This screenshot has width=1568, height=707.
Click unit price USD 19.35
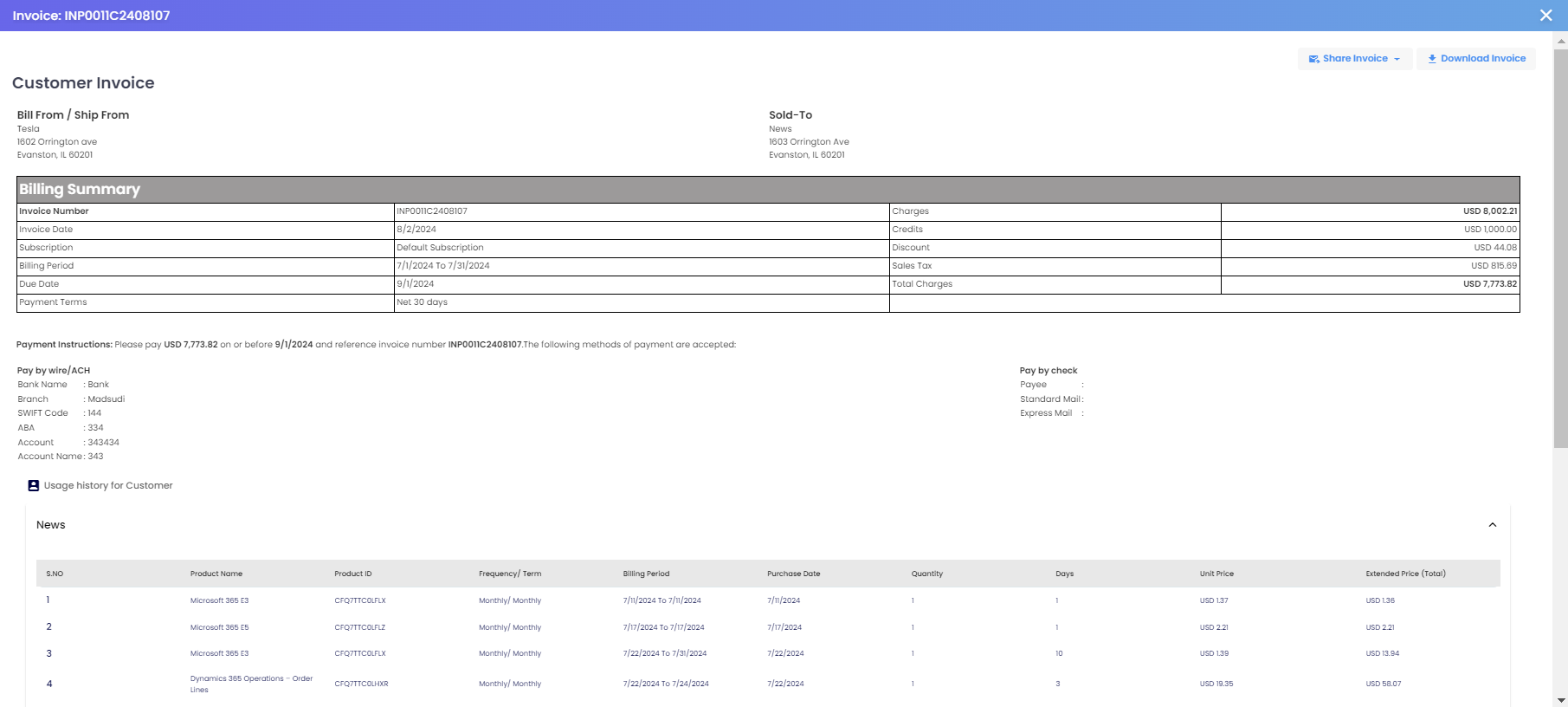pyautogui.click(x=1216, y=684)
